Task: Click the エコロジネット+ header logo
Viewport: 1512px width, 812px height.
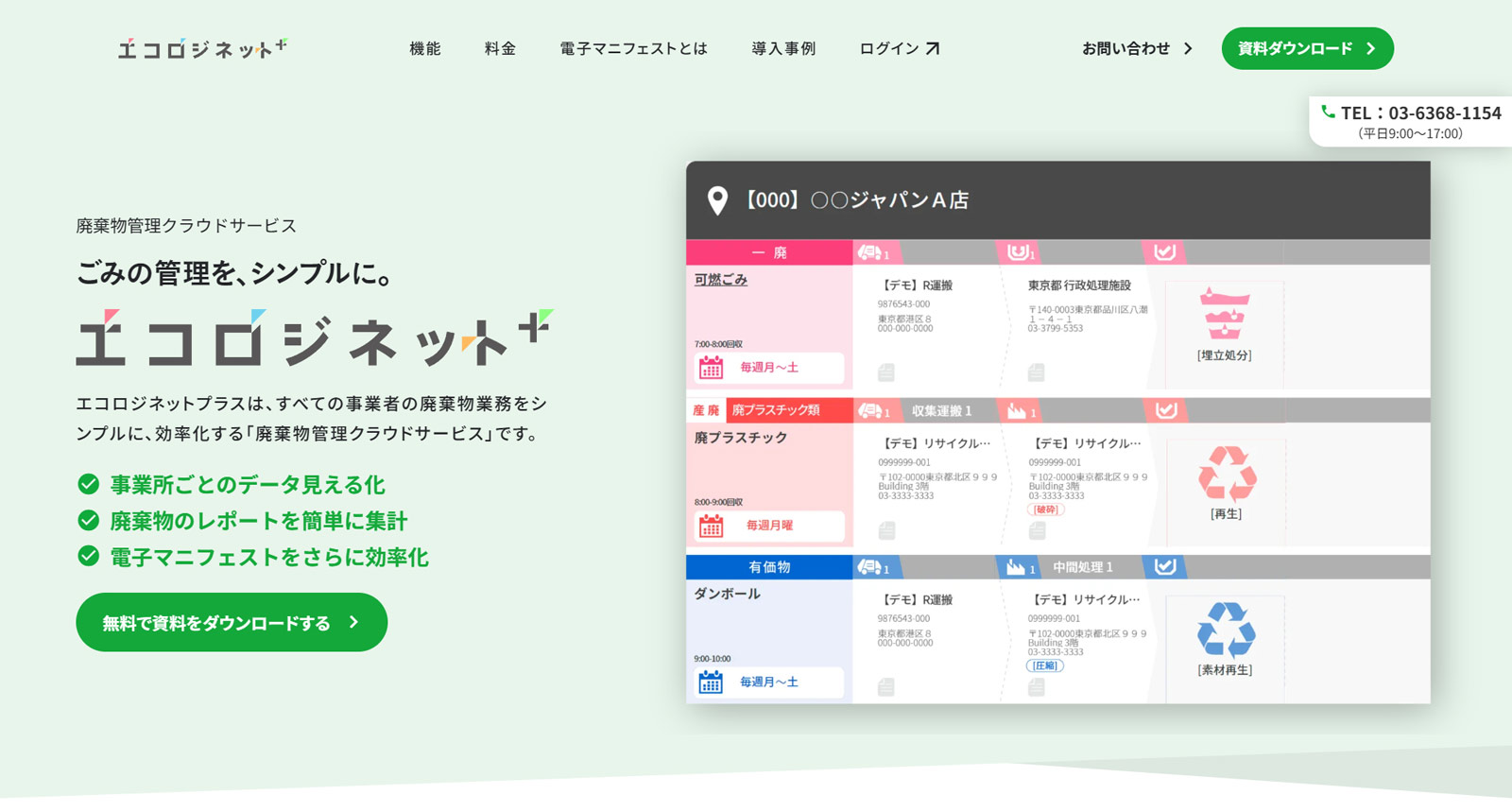Action: pyautogui.click(x=202, y=48)
